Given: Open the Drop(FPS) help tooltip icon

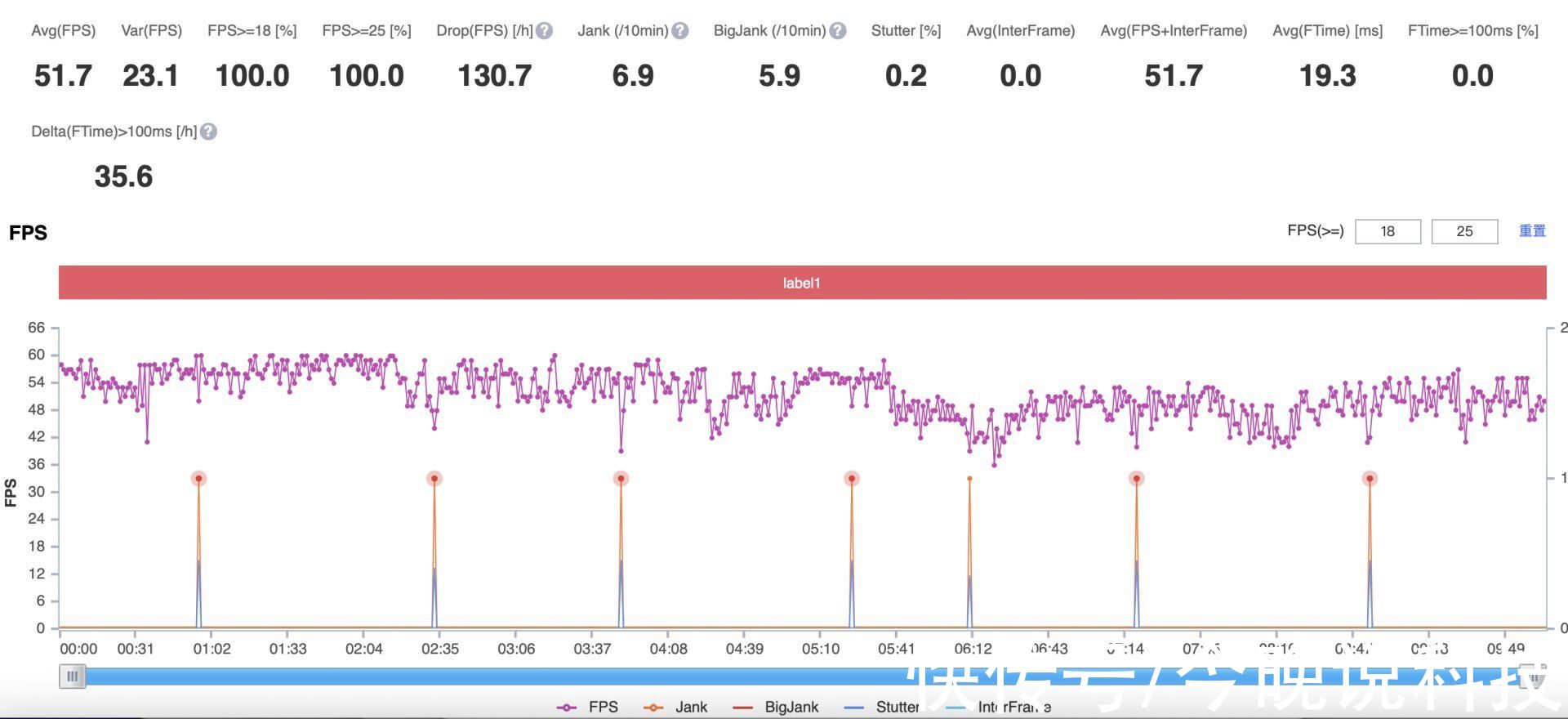Looking at the screenshot, I should (x=545, y=31).
